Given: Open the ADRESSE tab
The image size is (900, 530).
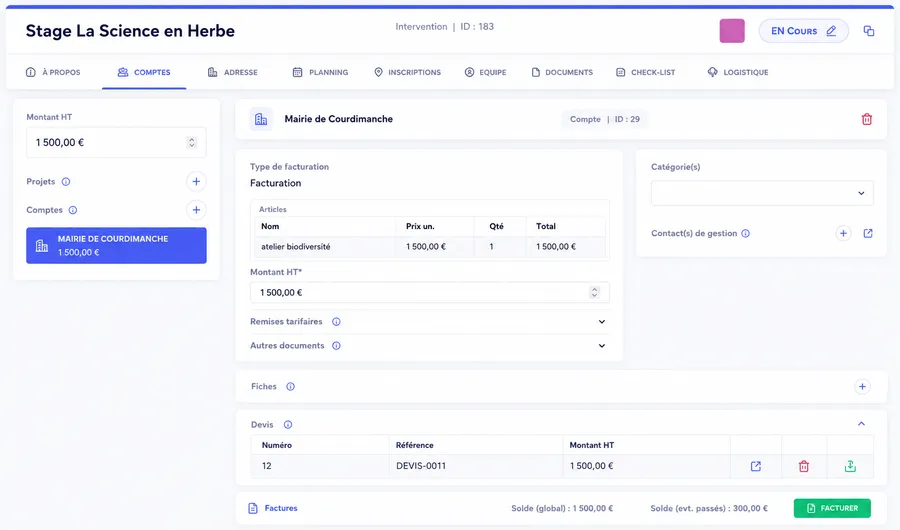Looking at the screenshot, I should point(232,72).
